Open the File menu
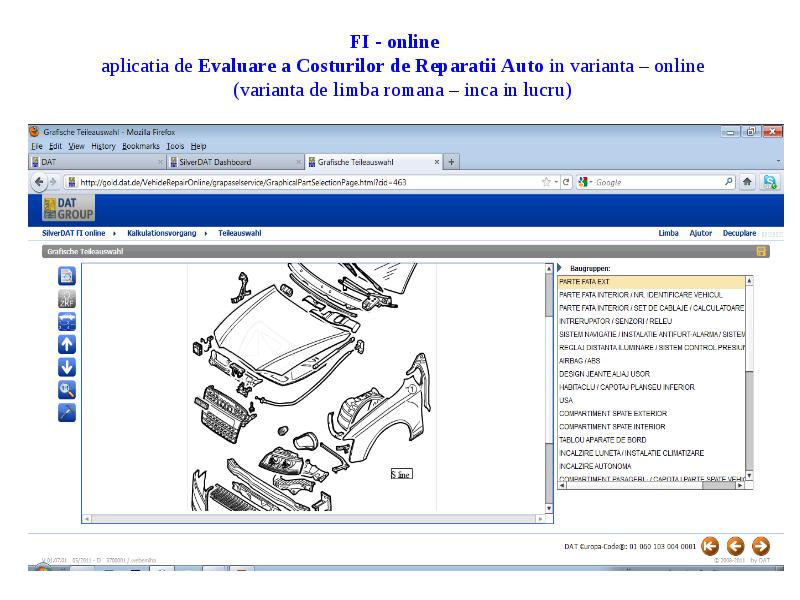800x600 pixels. coord(37,146)
